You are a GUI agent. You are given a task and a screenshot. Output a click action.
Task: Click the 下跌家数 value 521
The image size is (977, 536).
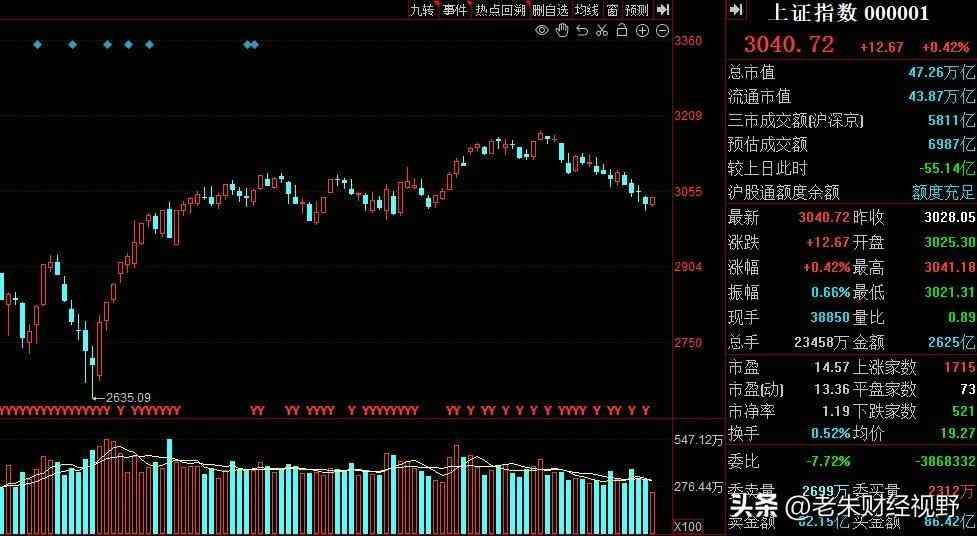(x=963, y=411)
